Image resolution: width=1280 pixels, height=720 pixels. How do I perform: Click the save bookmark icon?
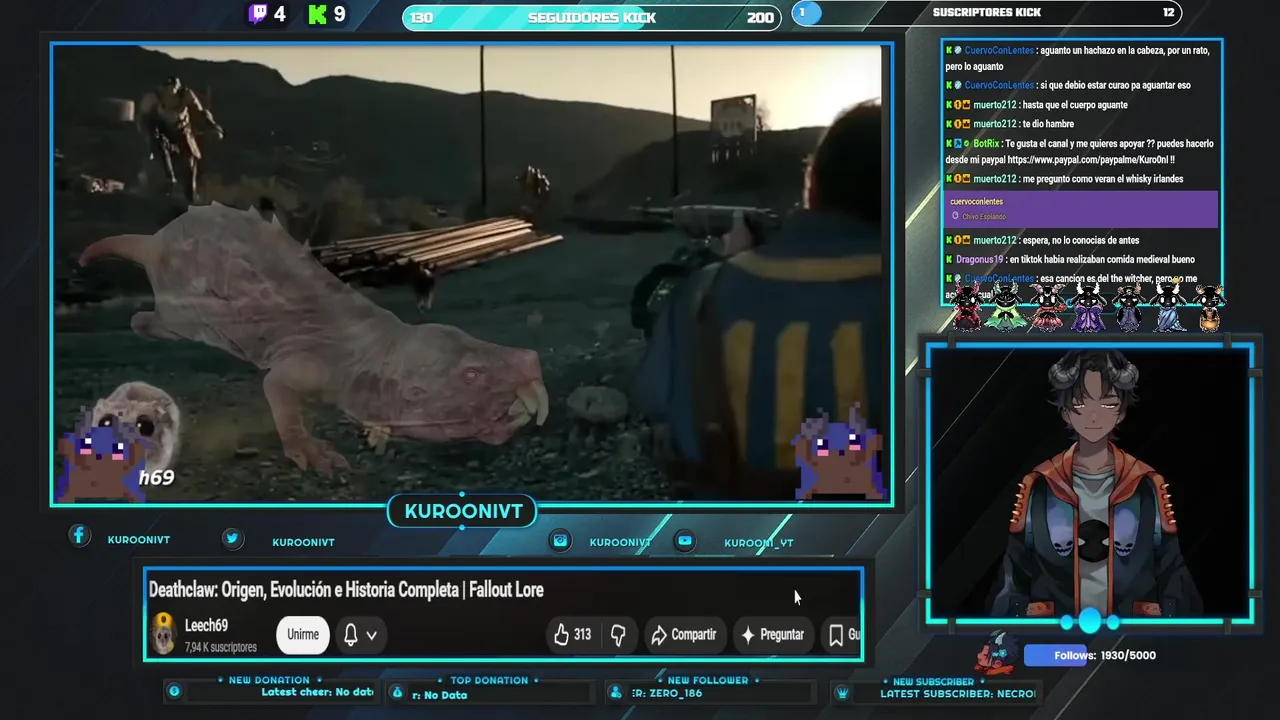click(x=836, y=634)
